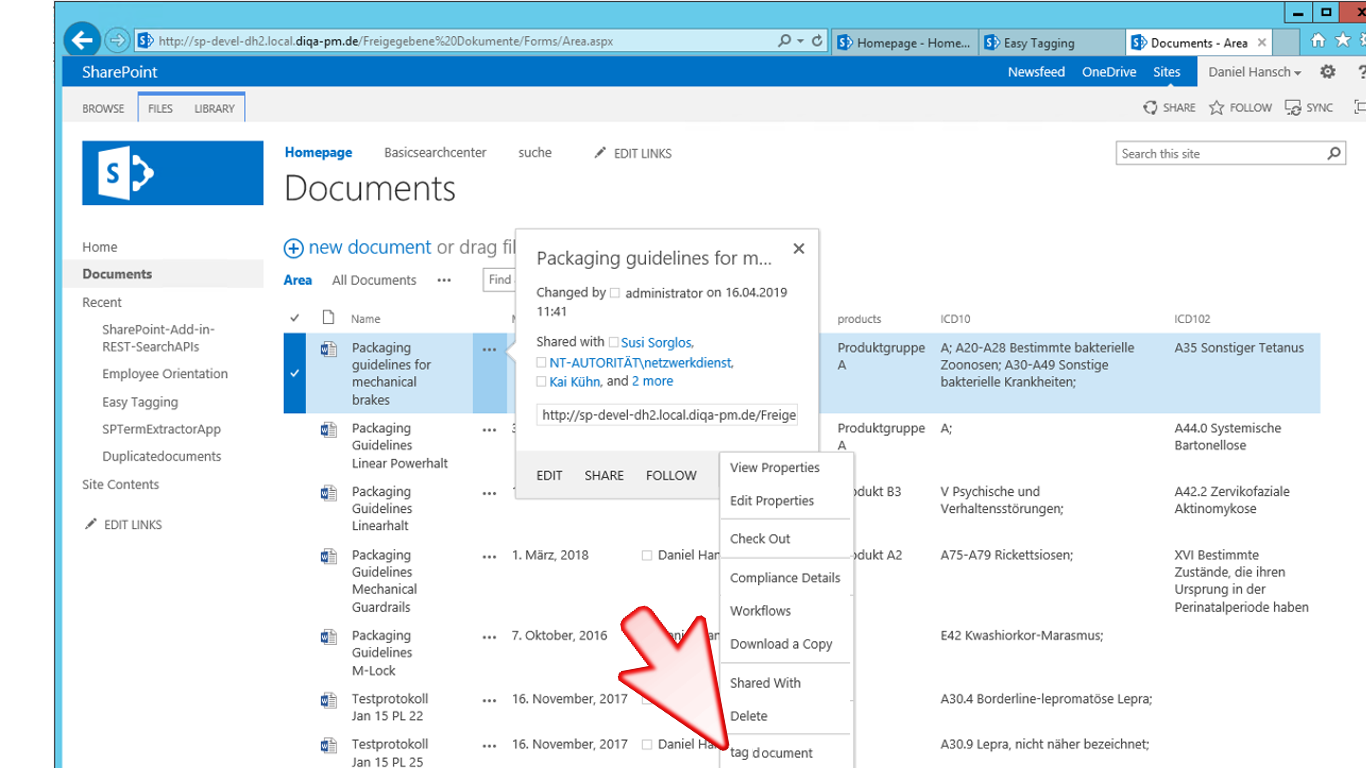Screen dimensions: 1366x768
Task: Click presence box next to Kai Kühn
Action: [541, 382]
